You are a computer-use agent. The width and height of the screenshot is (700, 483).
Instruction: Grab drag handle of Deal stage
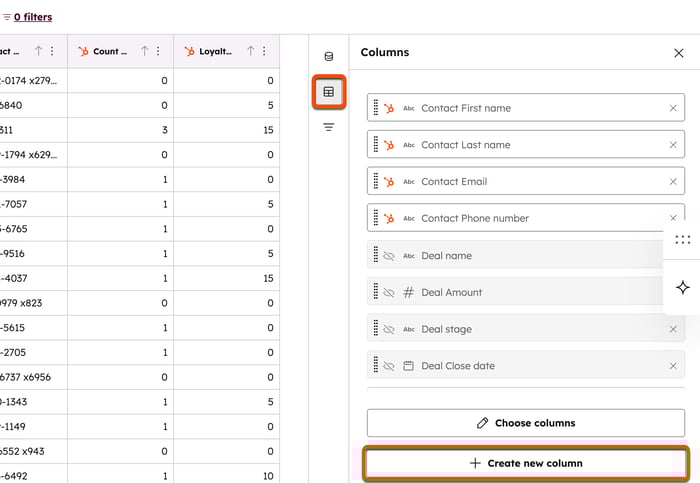(x=375, y=328)
